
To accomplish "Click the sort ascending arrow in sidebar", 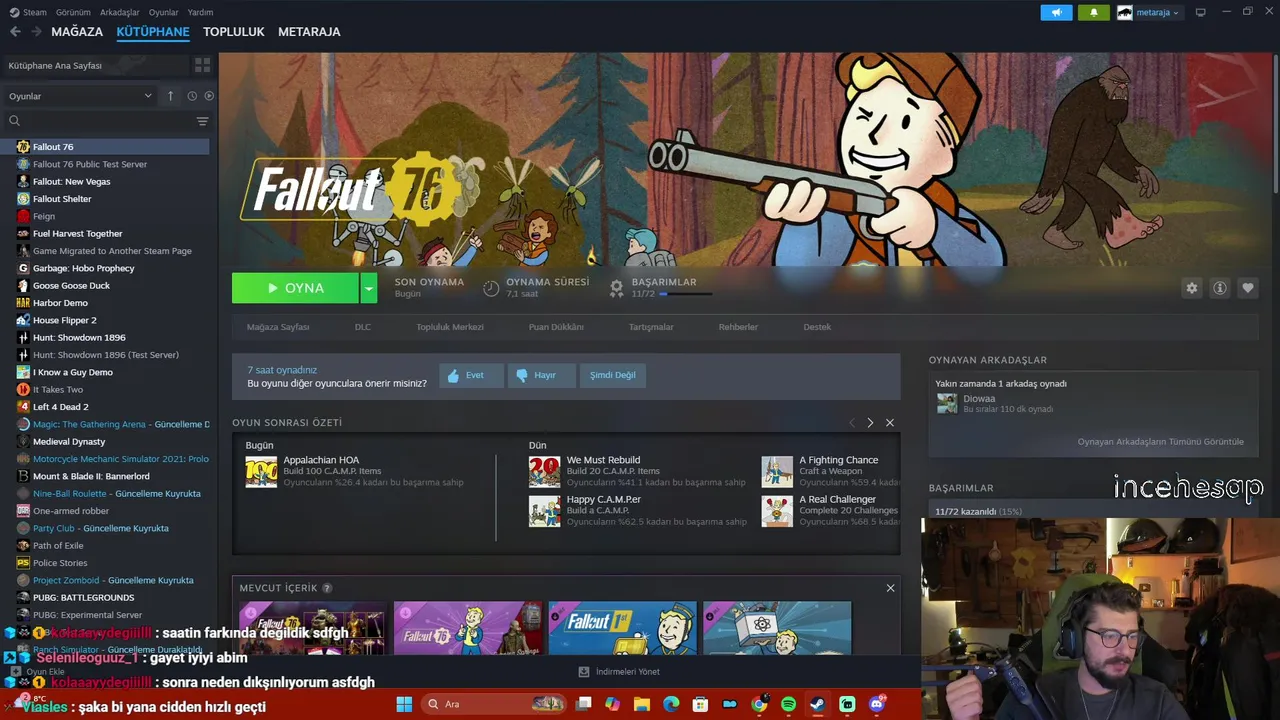I will [x=170, y=96].
